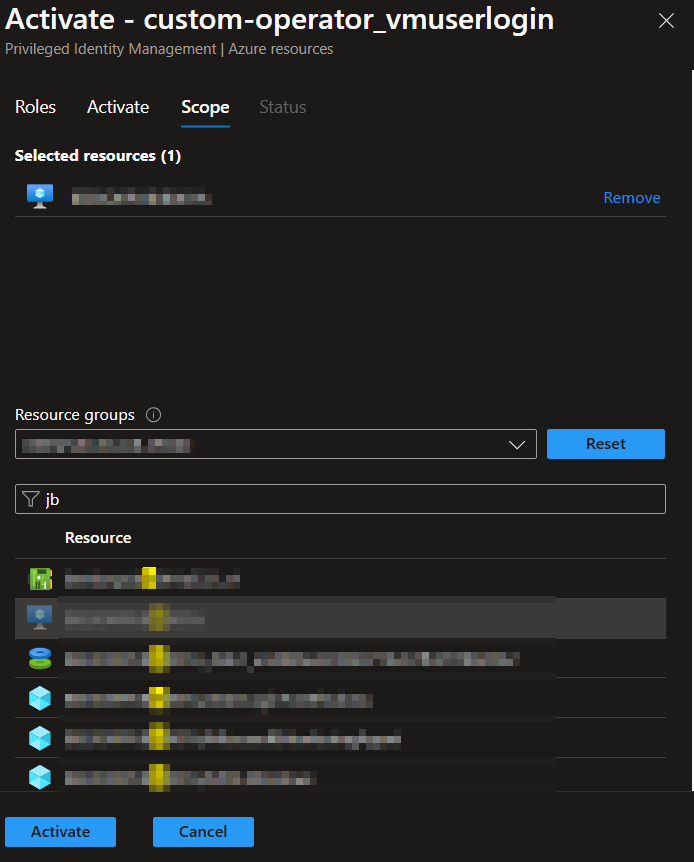Focus the filter field containing 'jb'
This screenshot has height=862, width=694.
click(340, 499)
